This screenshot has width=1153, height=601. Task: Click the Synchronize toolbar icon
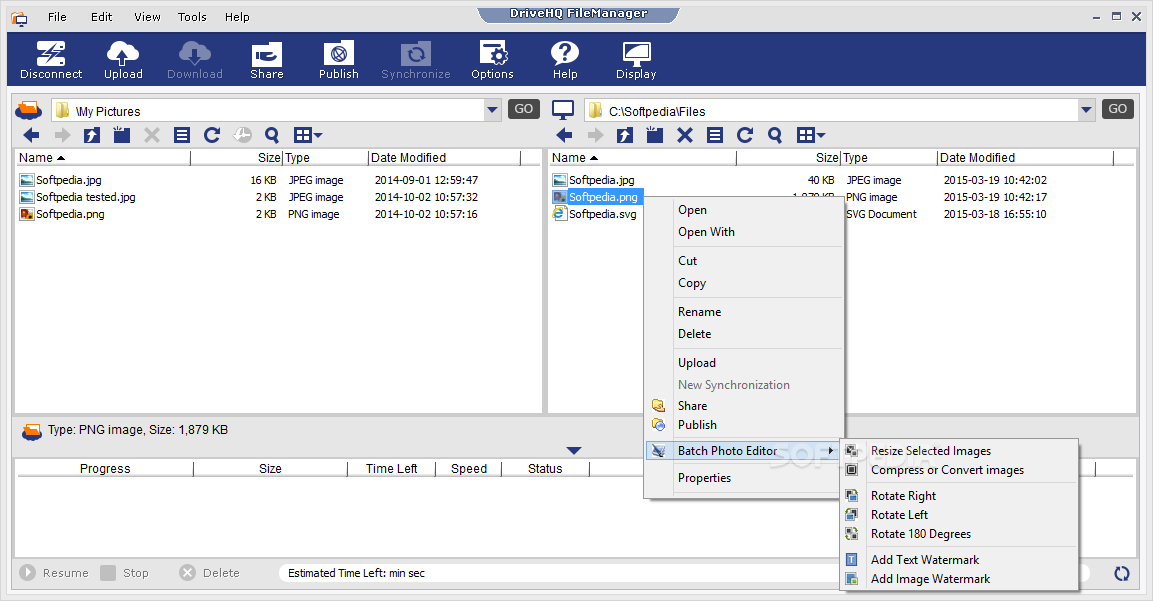point(415,60)
